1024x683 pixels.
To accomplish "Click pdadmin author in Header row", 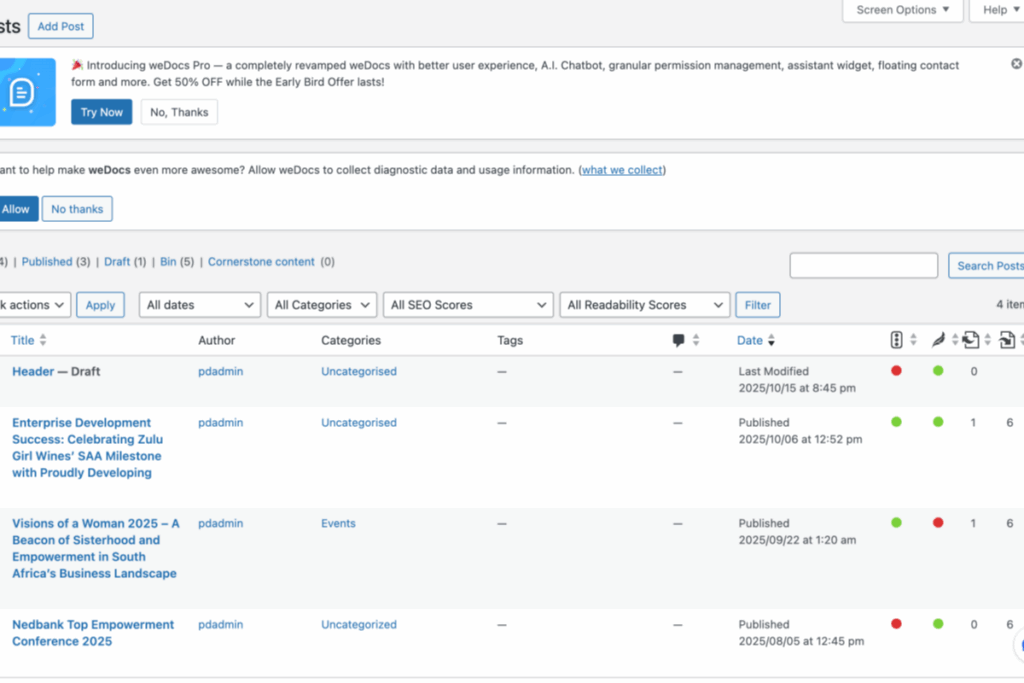I will tap(221, 371).
